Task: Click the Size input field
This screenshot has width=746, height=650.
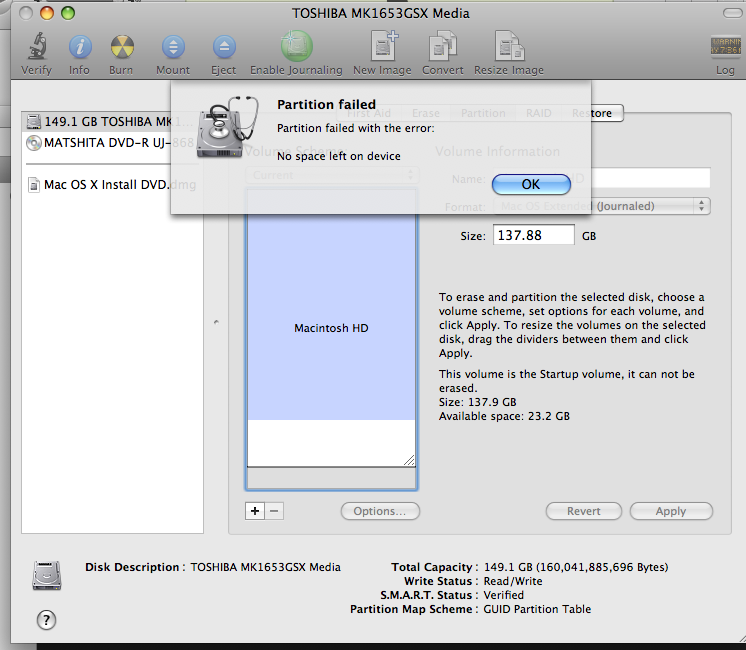Action: (x=533, y=235)
